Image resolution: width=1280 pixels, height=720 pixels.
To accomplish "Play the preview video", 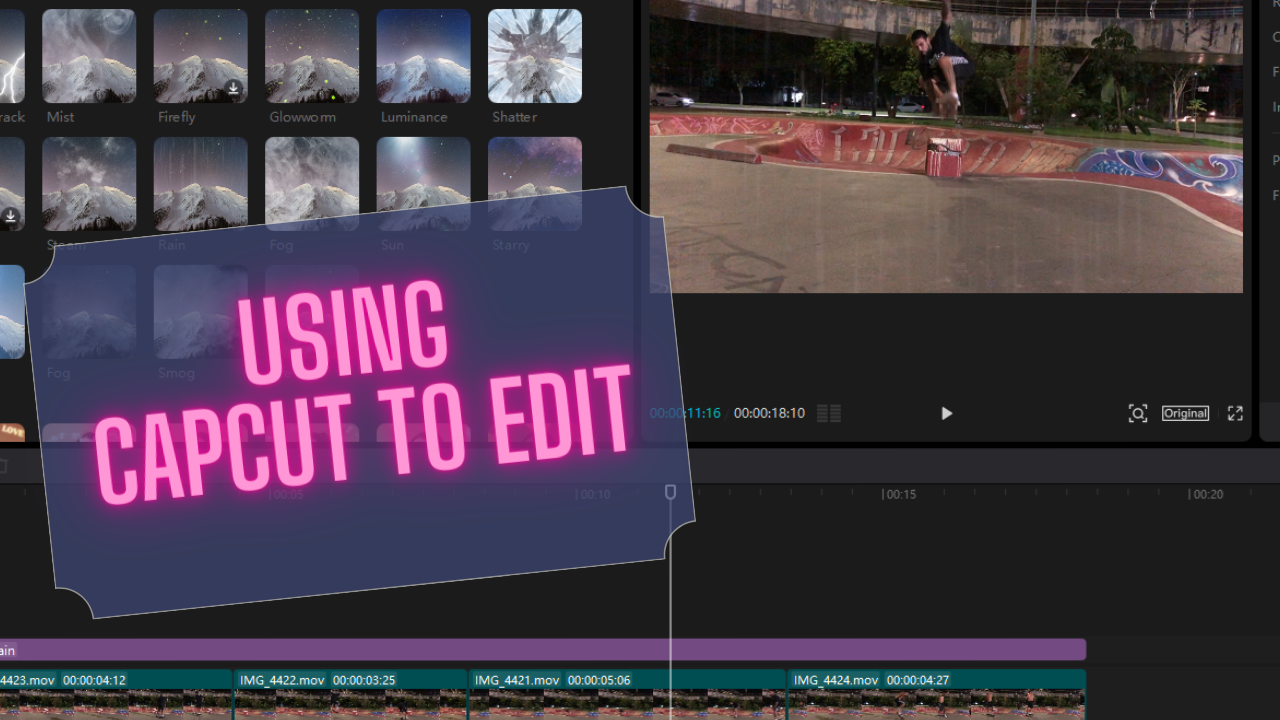I will point(946,413).
